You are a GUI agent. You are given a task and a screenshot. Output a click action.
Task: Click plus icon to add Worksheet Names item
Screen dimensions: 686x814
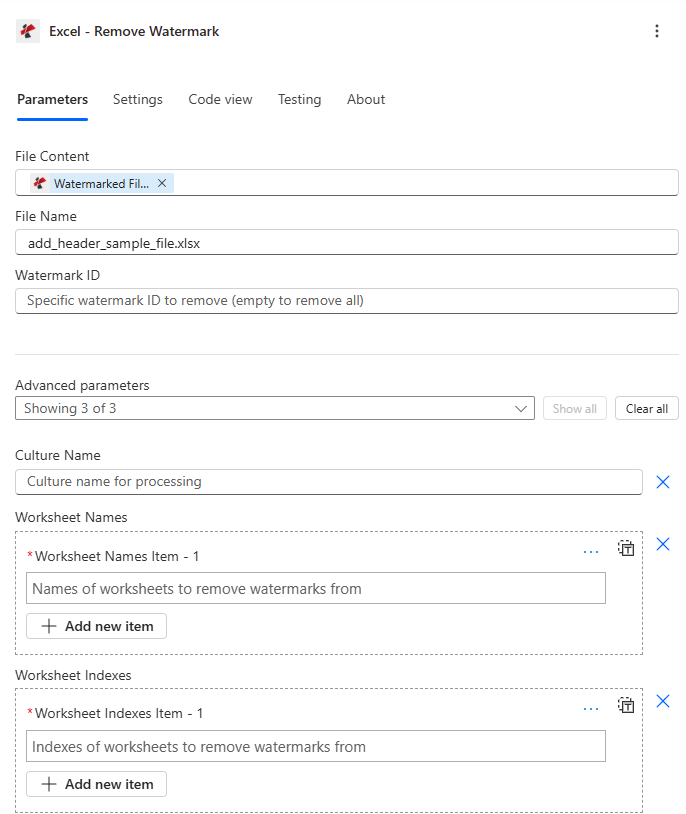pos(49,626)
